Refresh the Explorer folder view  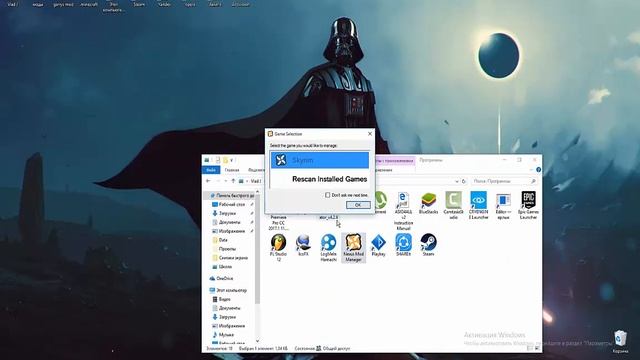[464, 181]
